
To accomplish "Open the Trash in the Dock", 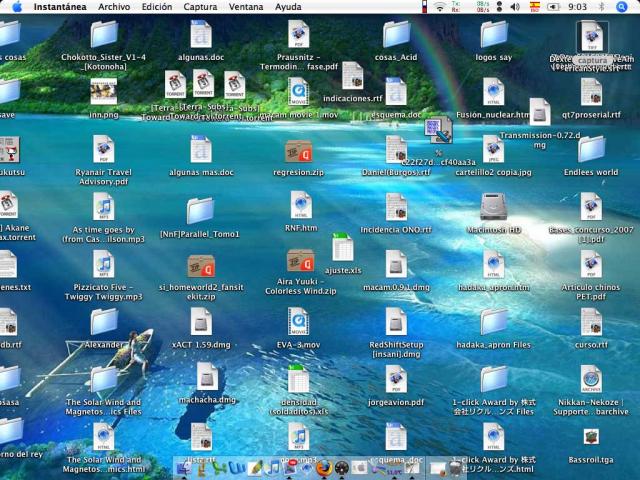I will pyautogui.click(x=456, y=468).
